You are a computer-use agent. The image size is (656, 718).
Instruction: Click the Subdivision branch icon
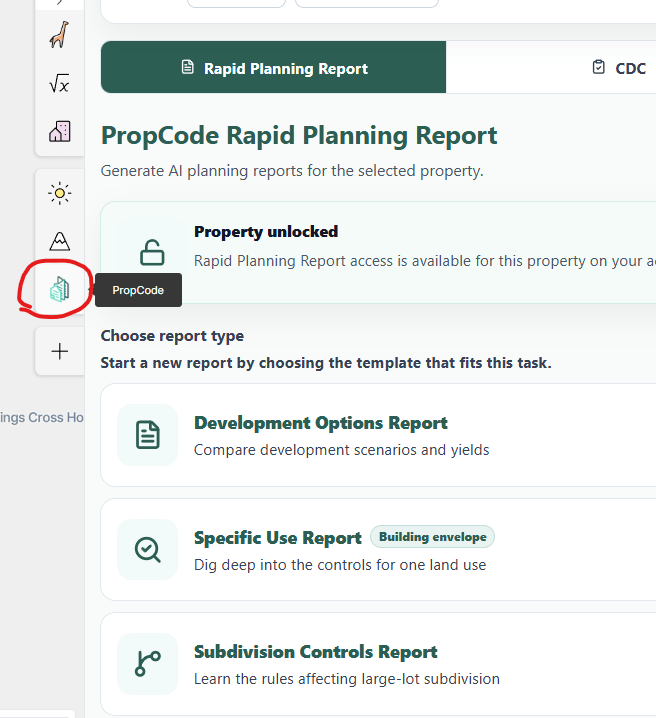pos(147,664)
